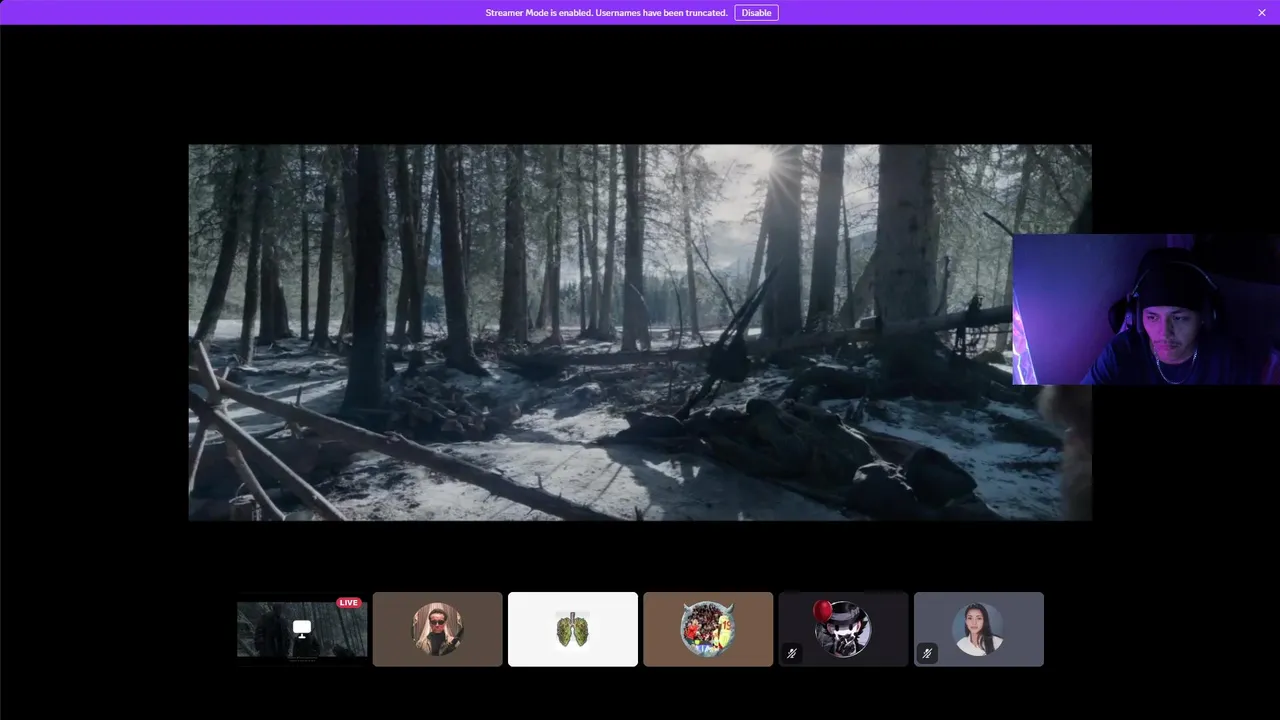
Task: Select participant tile with woman's portrait avatar
Action: tap(979, 629)
